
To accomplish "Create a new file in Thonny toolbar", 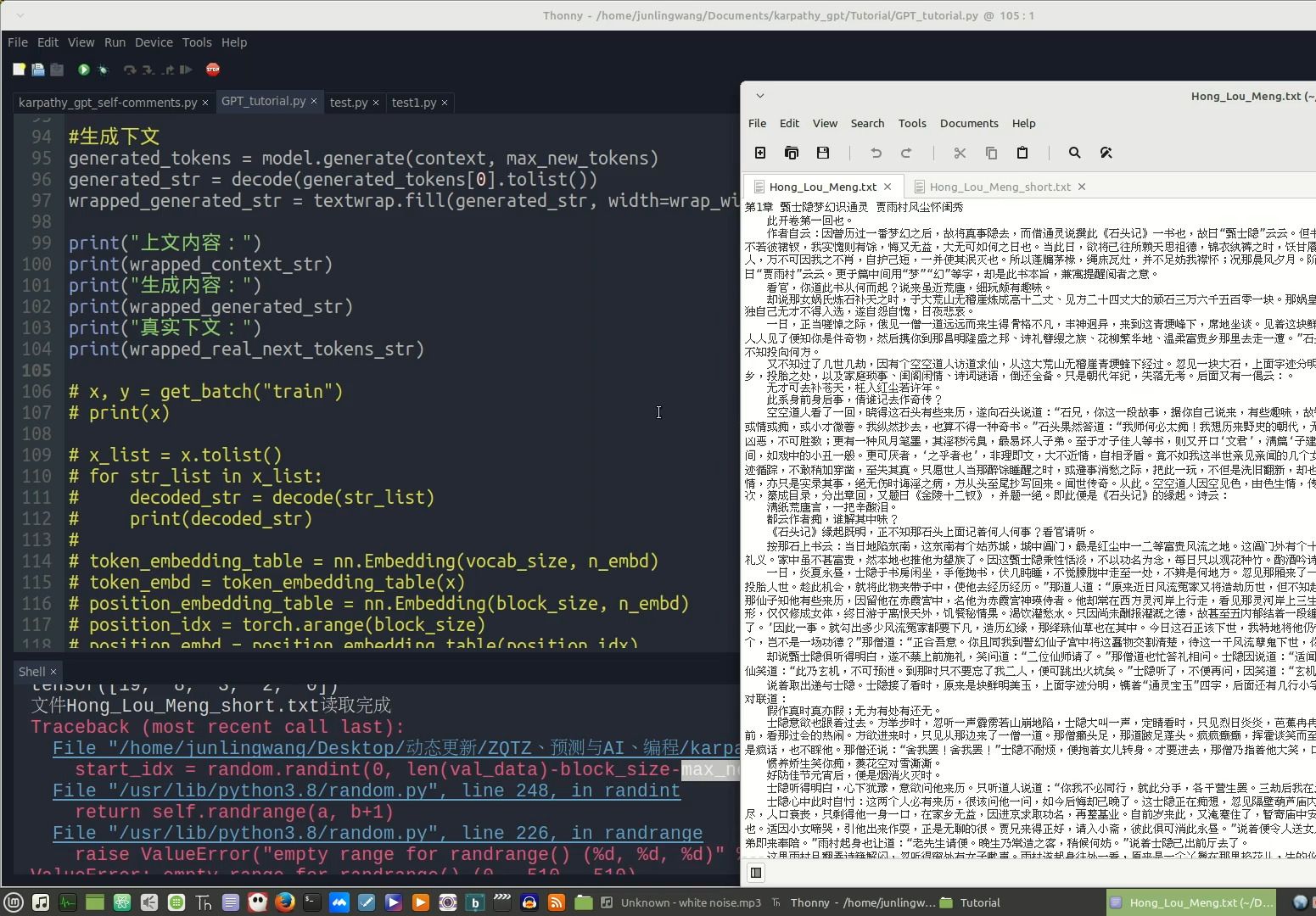I will (19, 70).
